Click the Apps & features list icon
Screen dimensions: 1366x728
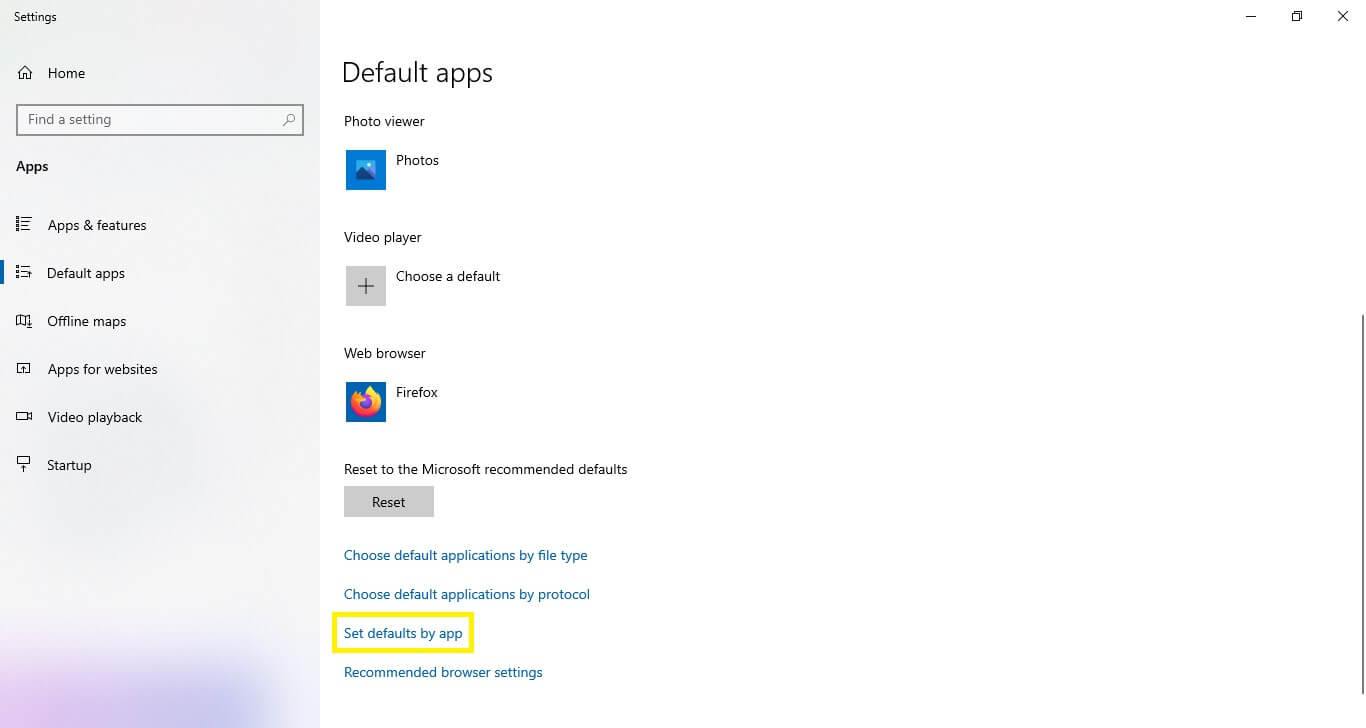tap(25, 225)
